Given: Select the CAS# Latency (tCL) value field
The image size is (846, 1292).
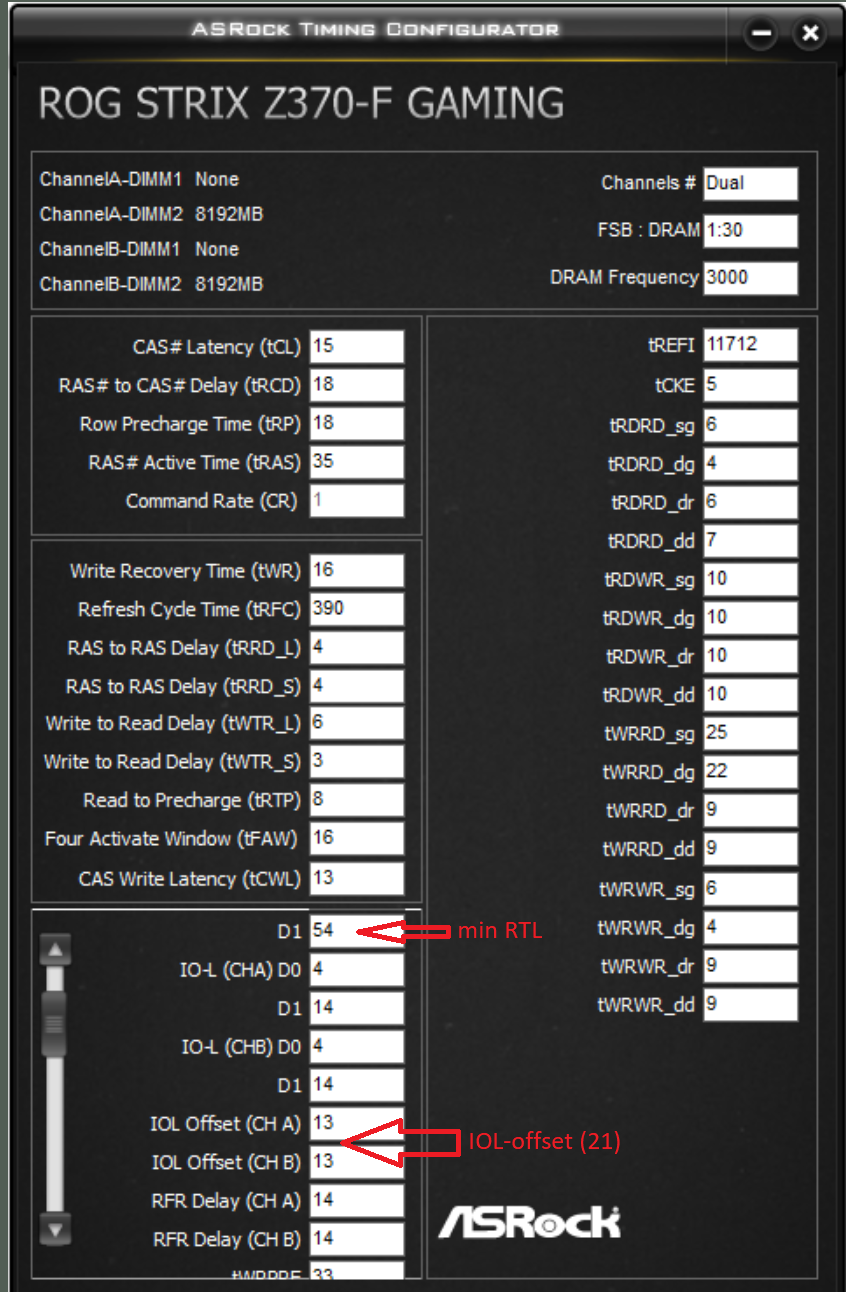Looking at the screenshot, I should [x=357, y=347].
